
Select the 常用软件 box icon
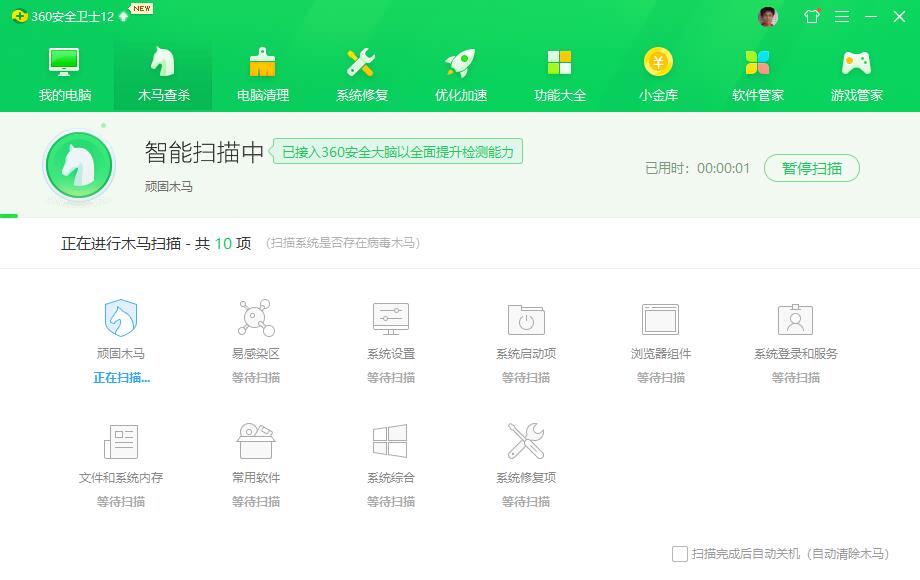point(256,442)
